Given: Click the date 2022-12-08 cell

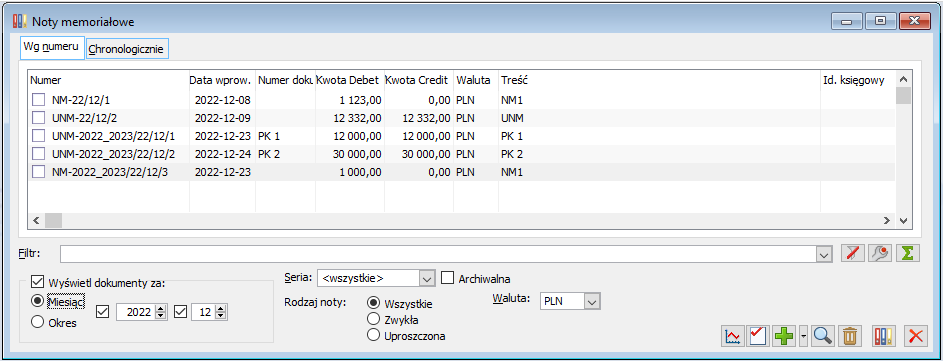Looking at the screenshot, I should [223, 100].
